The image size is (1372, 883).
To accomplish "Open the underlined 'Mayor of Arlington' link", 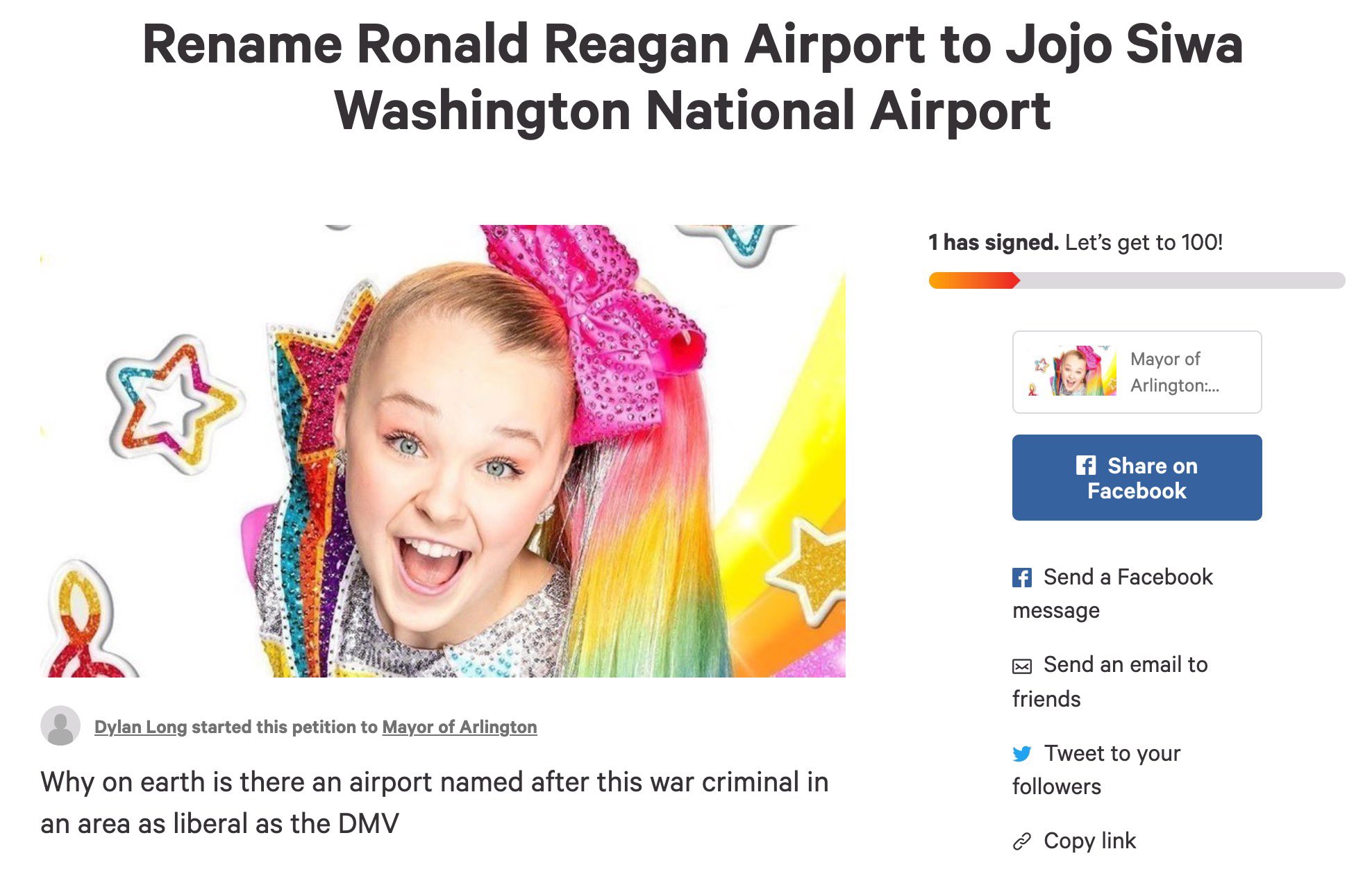I will 459,727.
